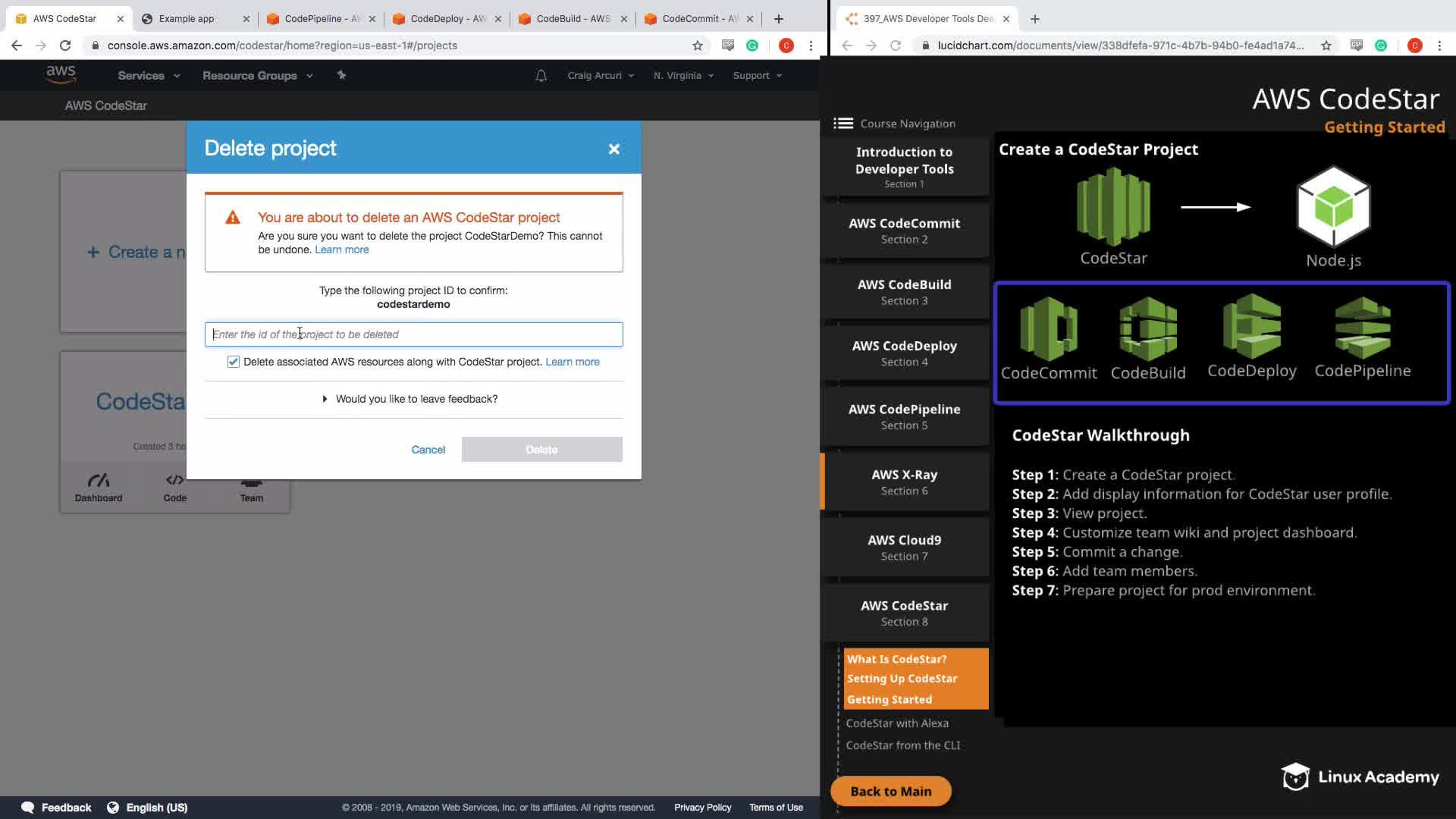
Task: Open the Craig Arcuri account dropdown
Action: [600, 76]
